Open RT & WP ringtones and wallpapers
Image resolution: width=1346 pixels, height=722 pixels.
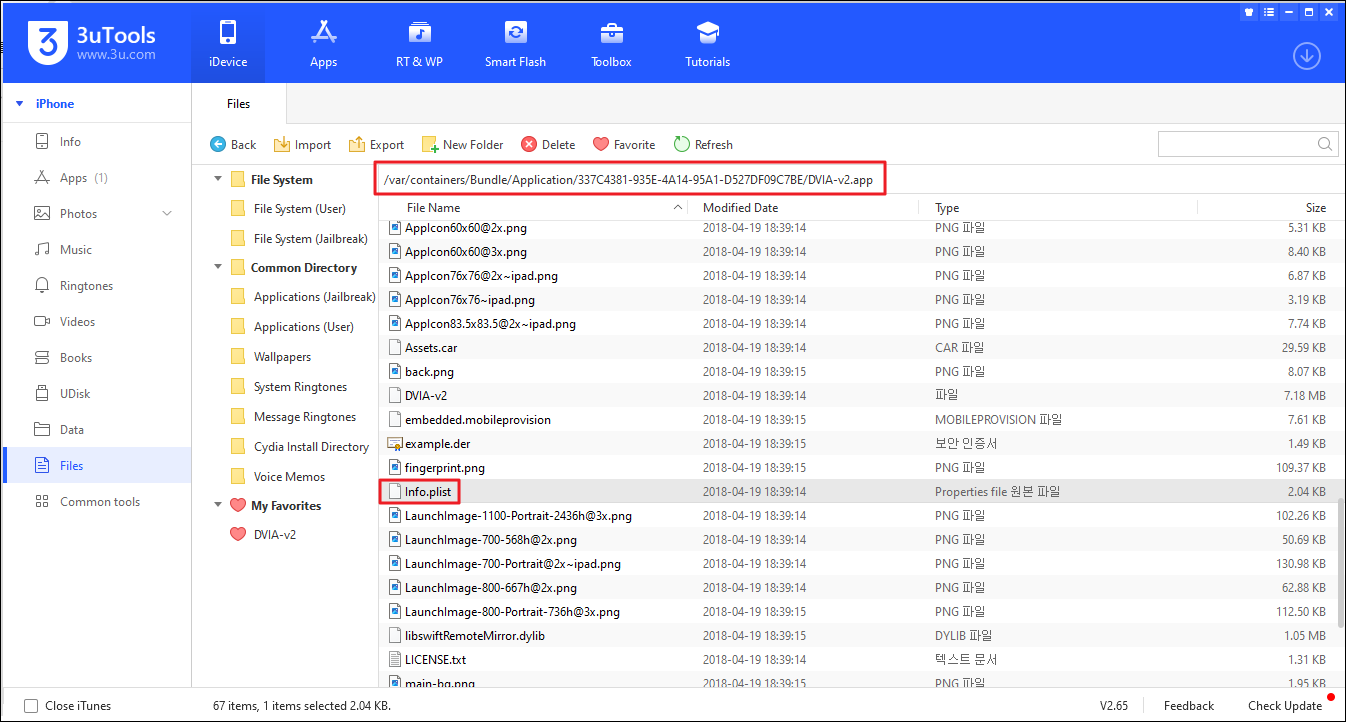coord(419,44)
